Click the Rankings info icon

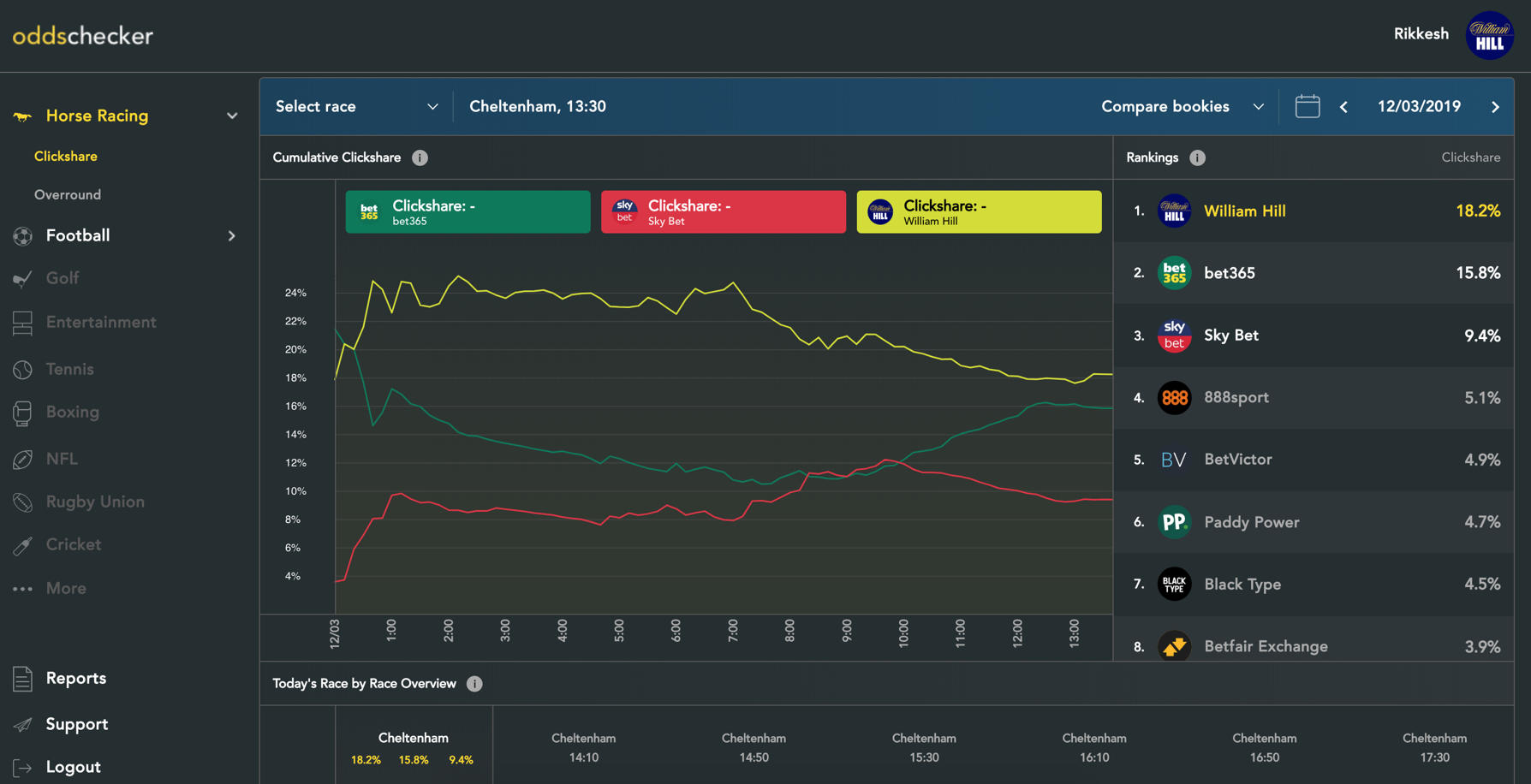coord(1197,157)
